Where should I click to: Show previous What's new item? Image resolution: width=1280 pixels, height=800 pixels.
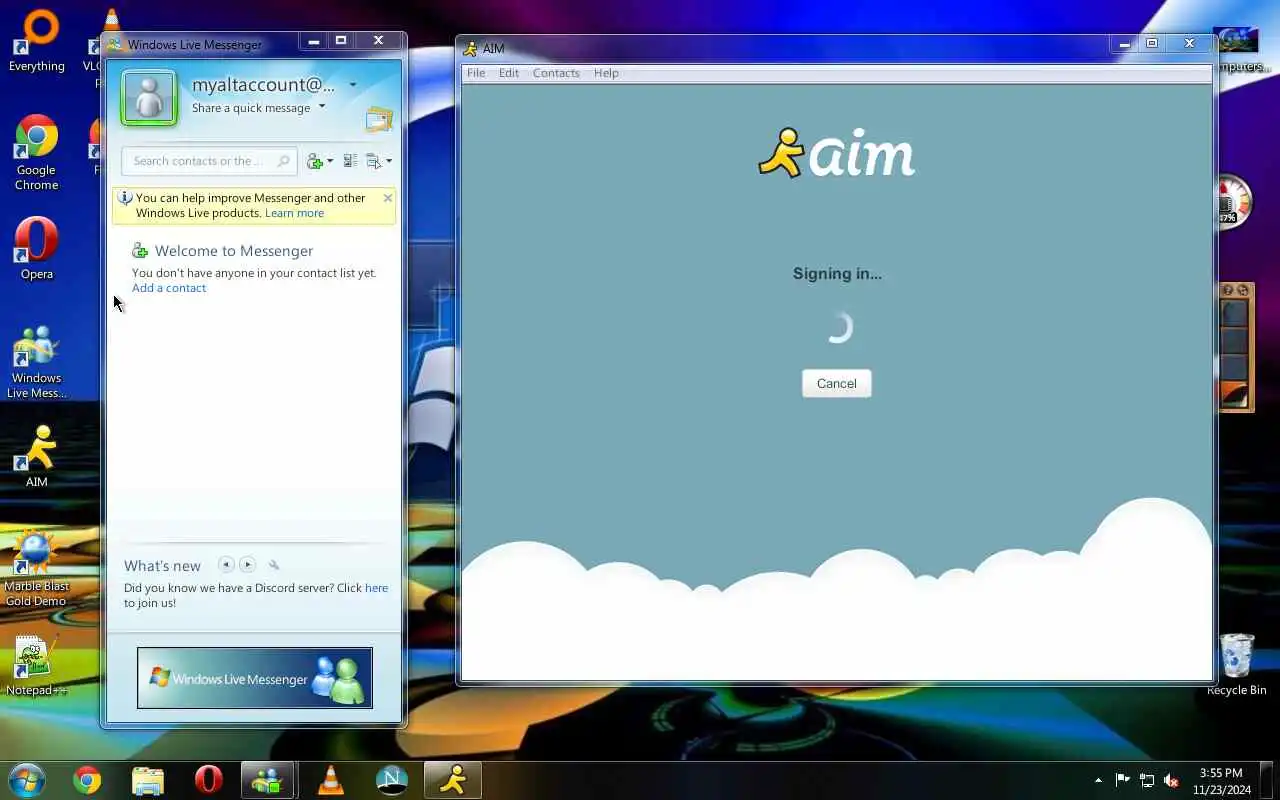(226, 565)
